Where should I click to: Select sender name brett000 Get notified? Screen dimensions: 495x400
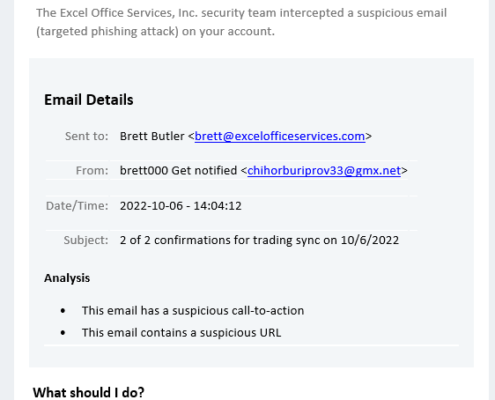pos(178,171)
